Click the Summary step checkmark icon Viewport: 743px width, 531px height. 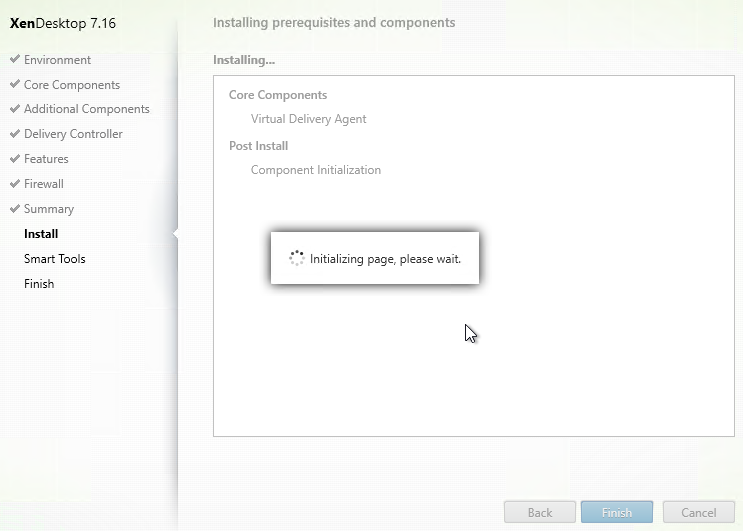[15, 208]
